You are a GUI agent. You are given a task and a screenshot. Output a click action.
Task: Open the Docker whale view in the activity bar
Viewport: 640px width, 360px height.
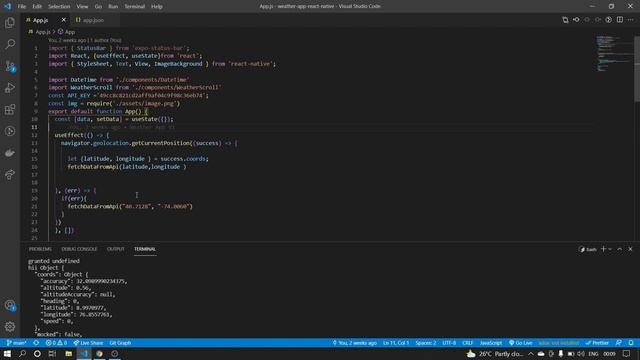tap(10, 153)
